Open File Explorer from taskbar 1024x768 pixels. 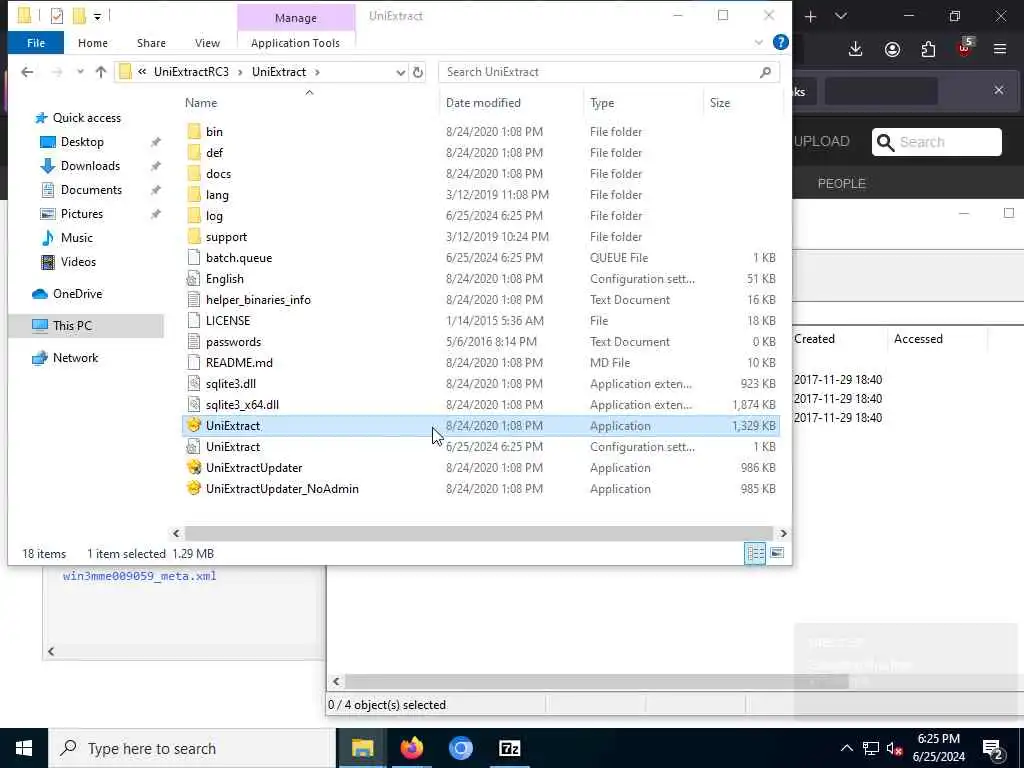coord(362,748)
